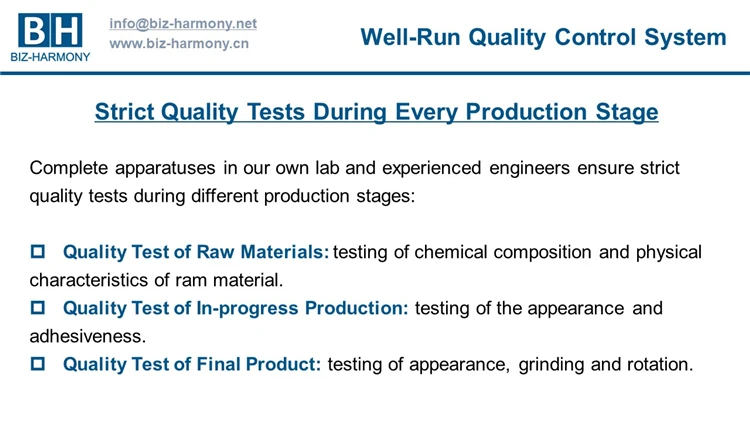750x421 pixels.
Task: Click 'quality tests during different production stages' line
Action: 222,196
